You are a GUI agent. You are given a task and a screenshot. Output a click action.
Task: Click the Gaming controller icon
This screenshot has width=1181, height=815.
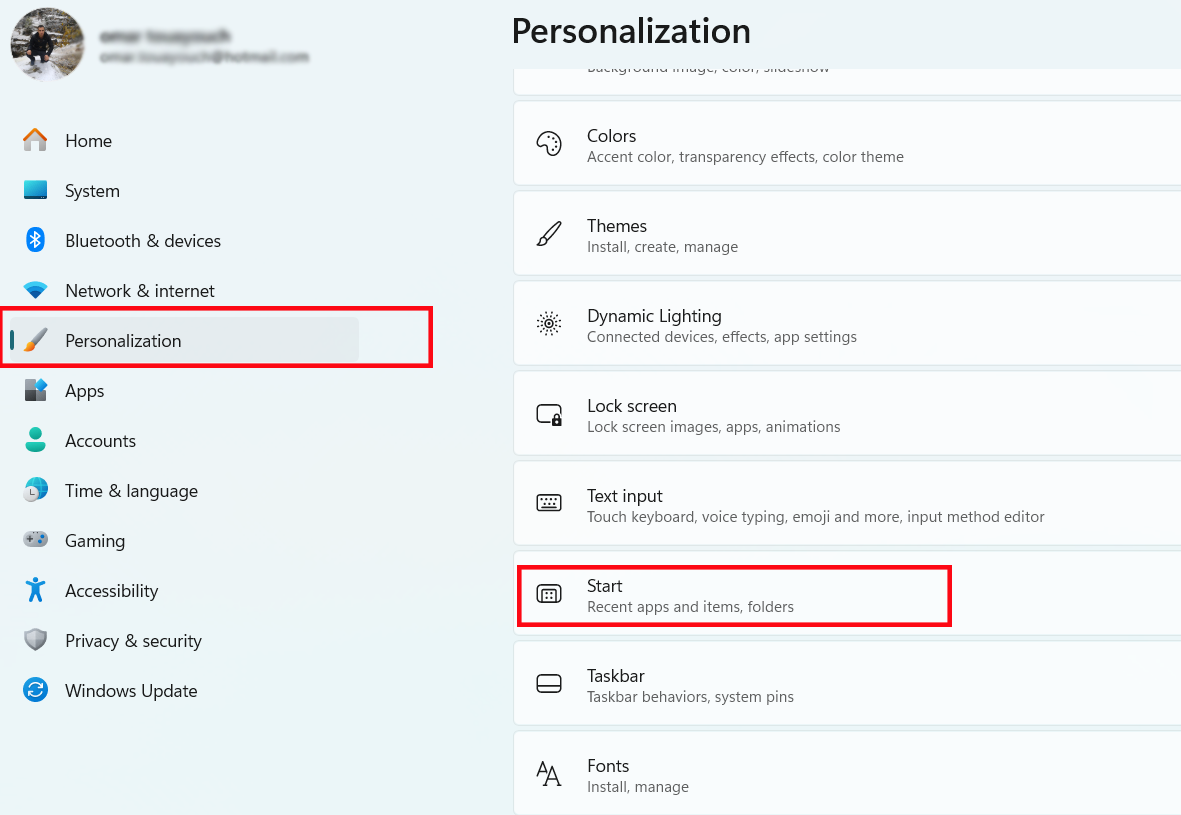(35, 540)
